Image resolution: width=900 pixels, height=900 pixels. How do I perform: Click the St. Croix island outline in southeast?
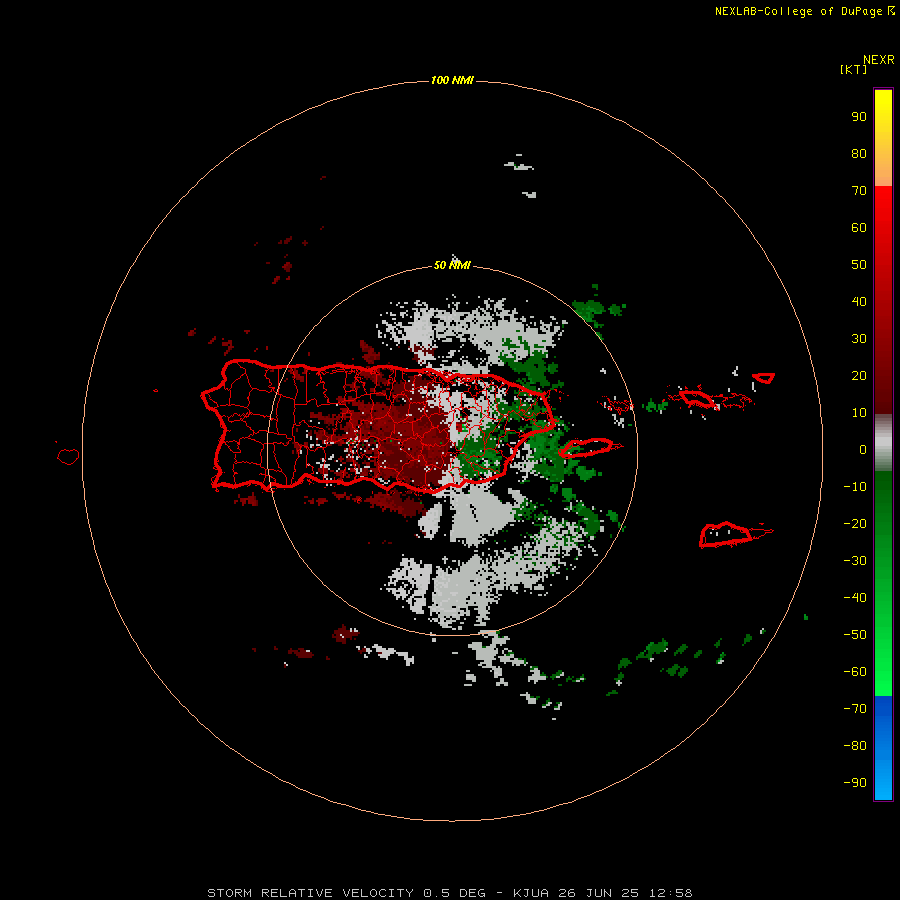725,535
